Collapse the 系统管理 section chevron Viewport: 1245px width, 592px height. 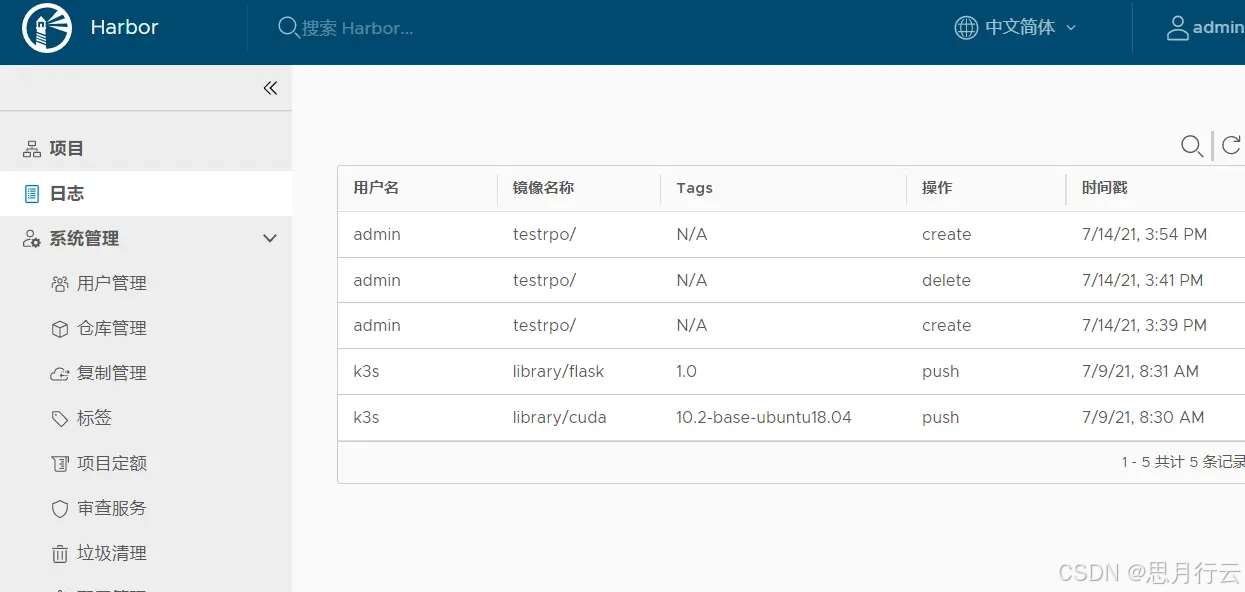coord(269,239)
